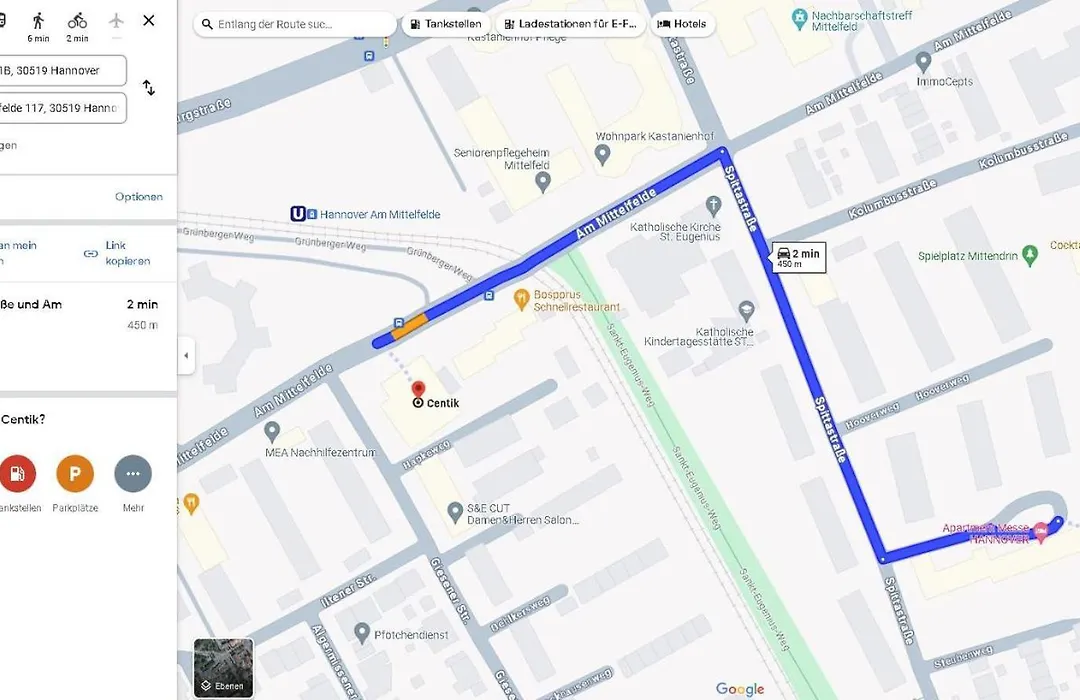Select Hannover Am Mittelfelde station icon
The image size is (1080, 700).
[x=298, y=214]
